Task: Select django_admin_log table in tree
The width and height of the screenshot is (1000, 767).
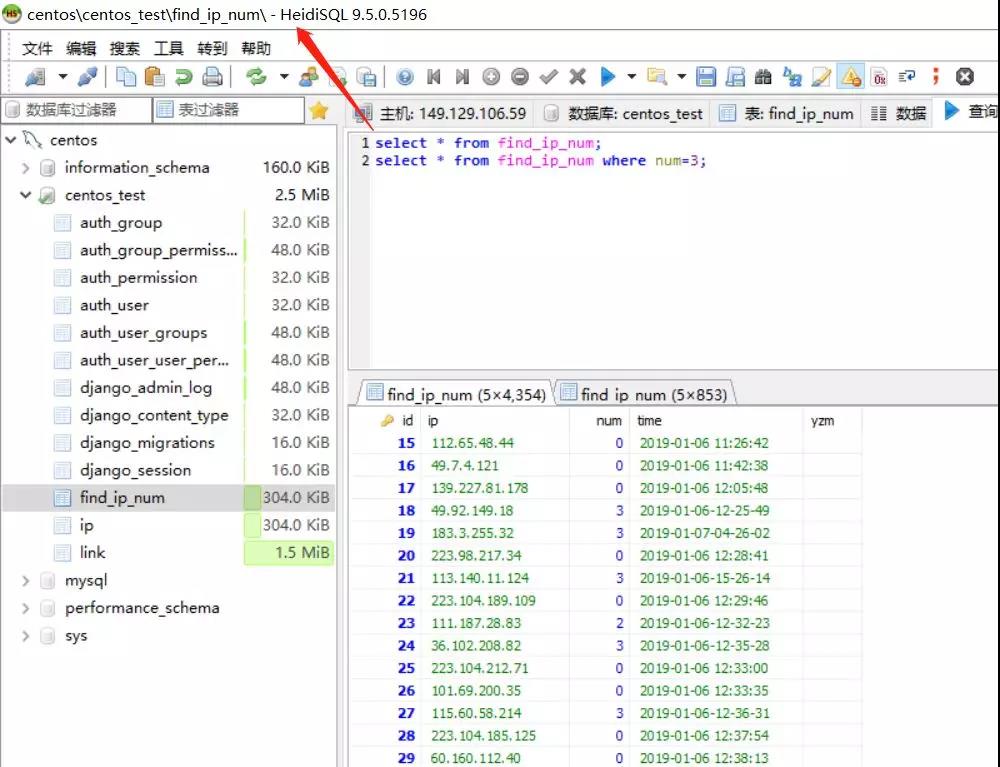Action: [x=146, y=388]
